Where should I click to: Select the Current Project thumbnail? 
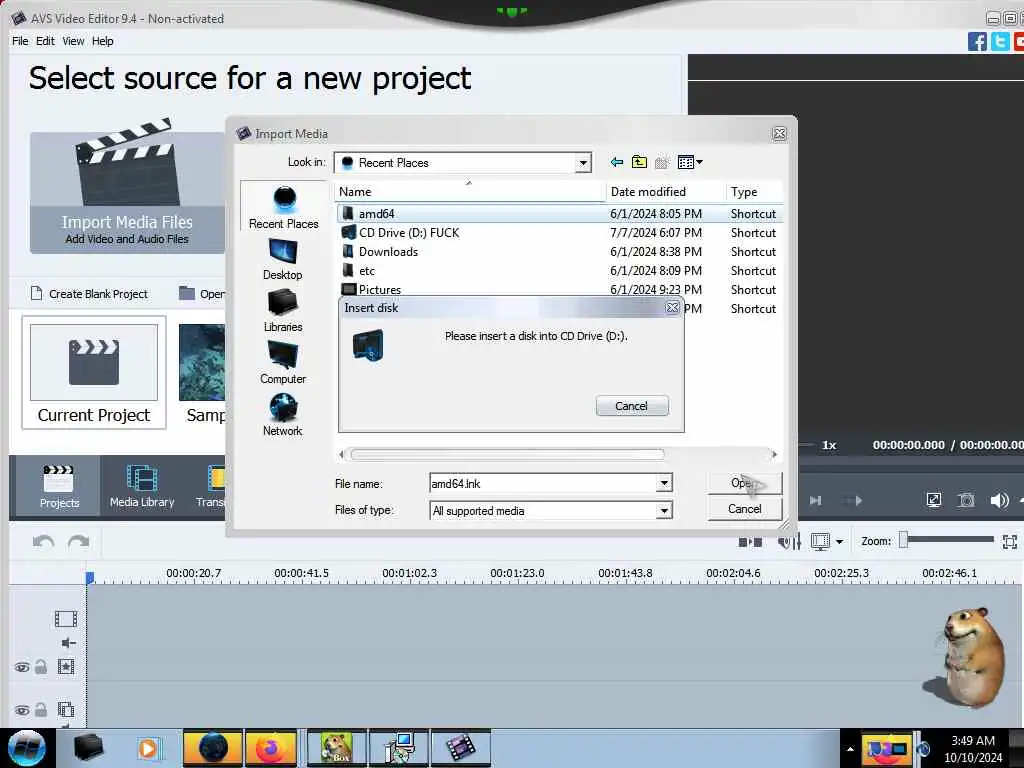[x=94, y=372]
